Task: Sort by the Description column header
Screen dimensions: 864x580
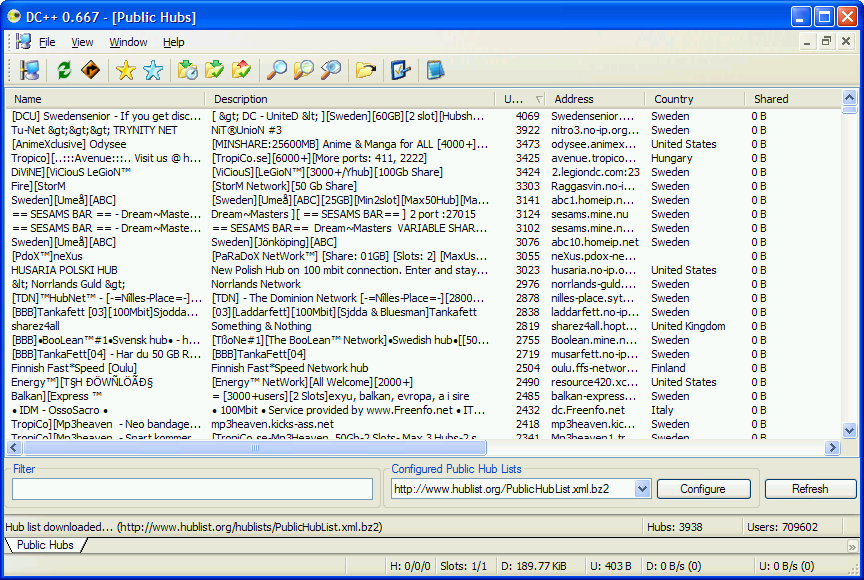Action: click(350, 99)
